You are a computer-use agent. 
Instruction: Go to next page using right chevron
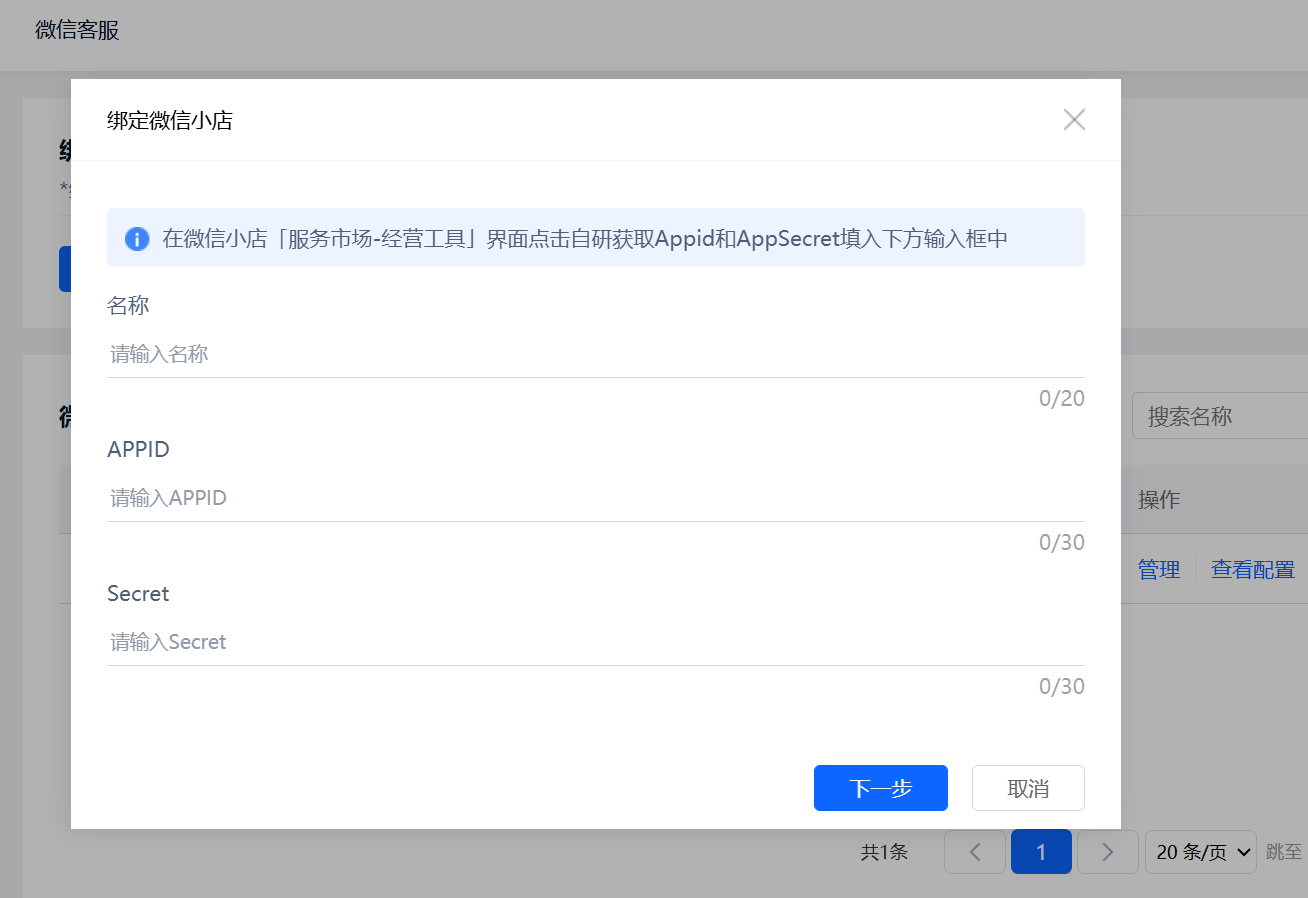point(1107,852)
